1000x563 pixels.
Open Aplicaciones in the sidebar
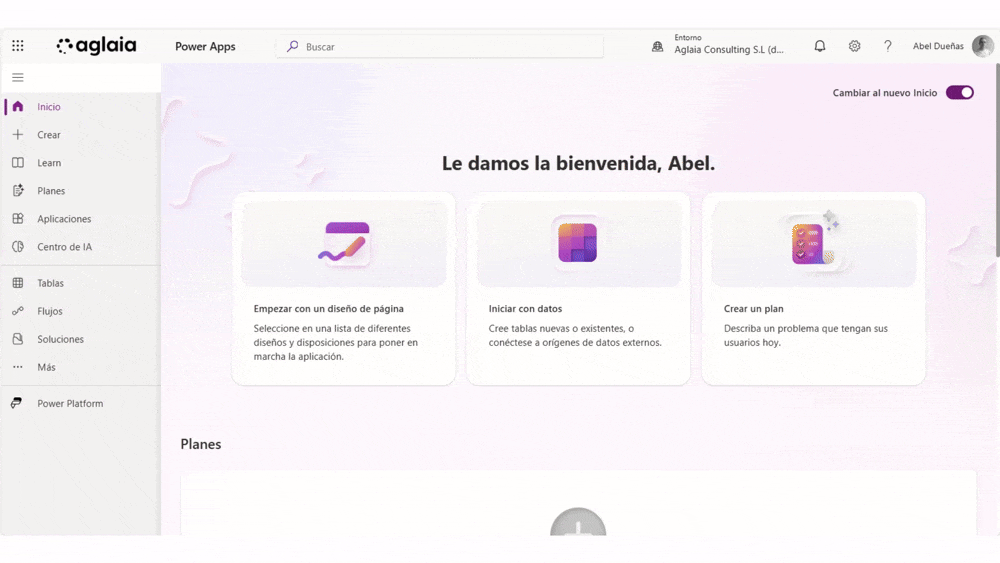(80, 219)
